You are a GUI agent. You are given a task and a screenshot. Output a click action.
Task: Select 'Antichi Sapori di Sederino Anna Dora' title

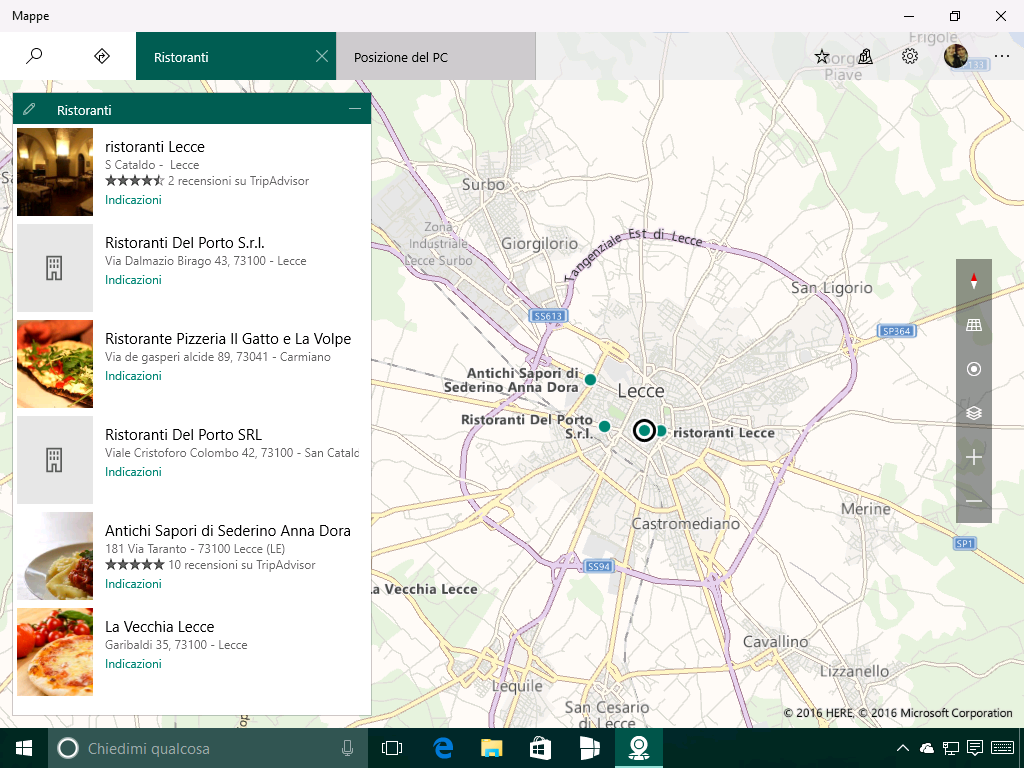[x=228, y=531]
